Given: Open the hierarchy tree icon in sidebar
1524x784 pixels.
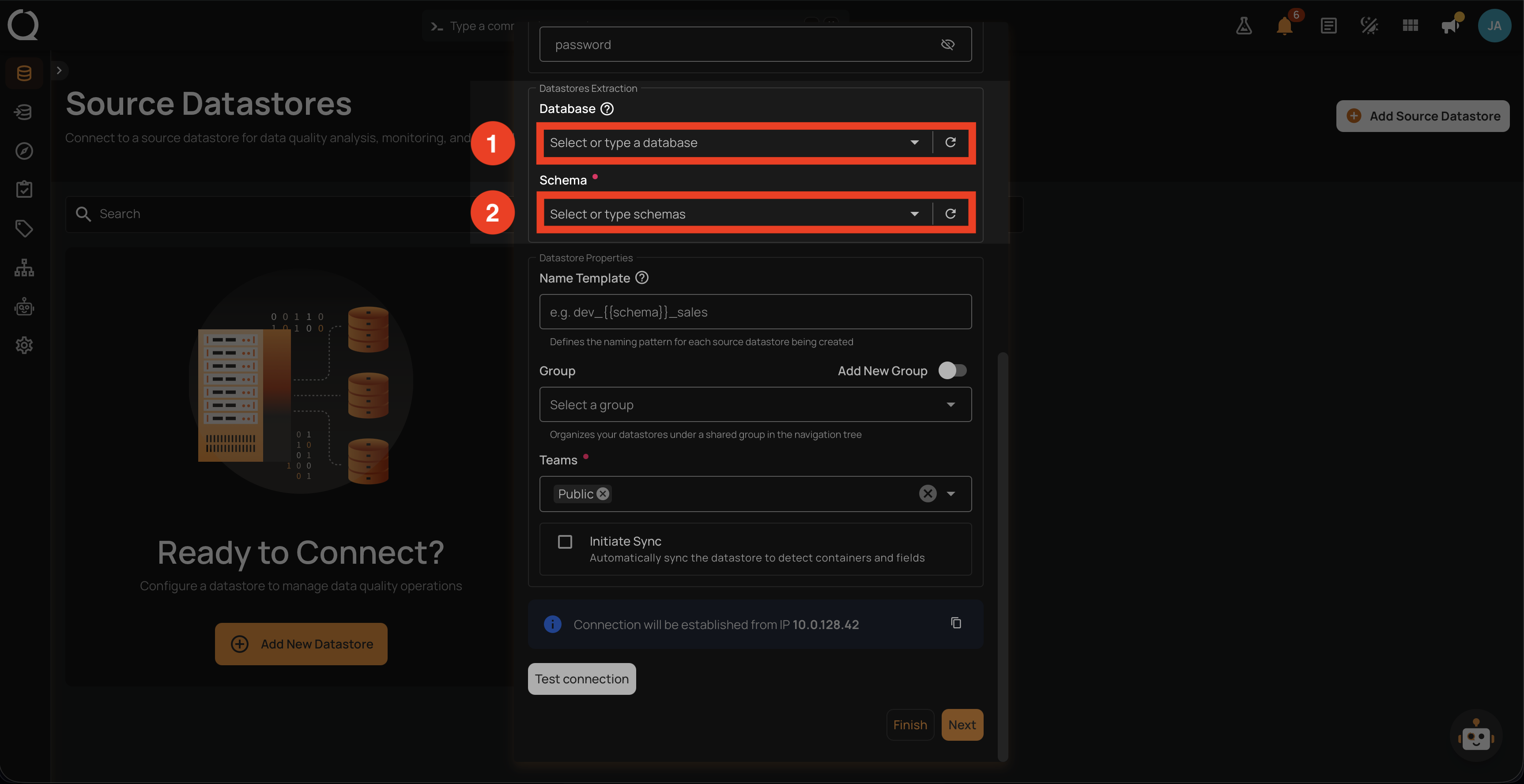Looking at the screenshot, I should point(24,268).
